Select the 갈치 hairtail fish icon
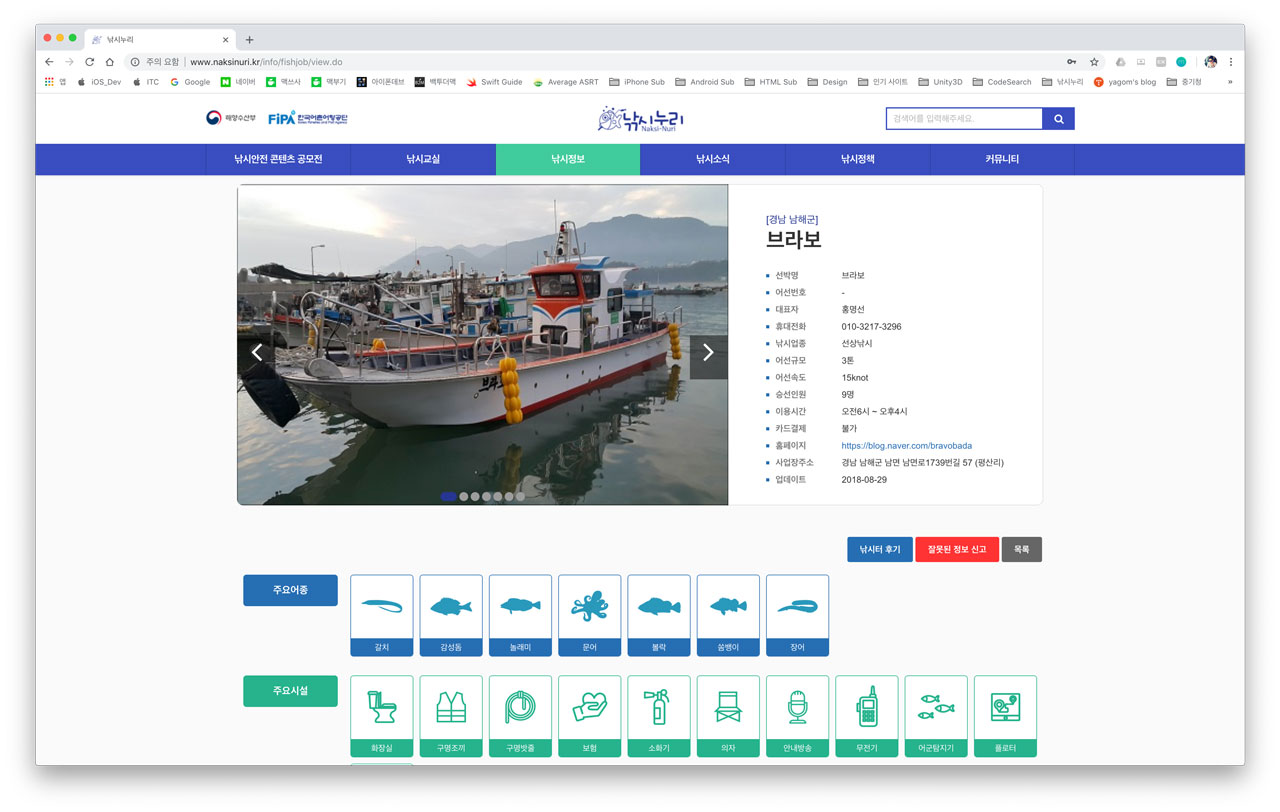 381,607
